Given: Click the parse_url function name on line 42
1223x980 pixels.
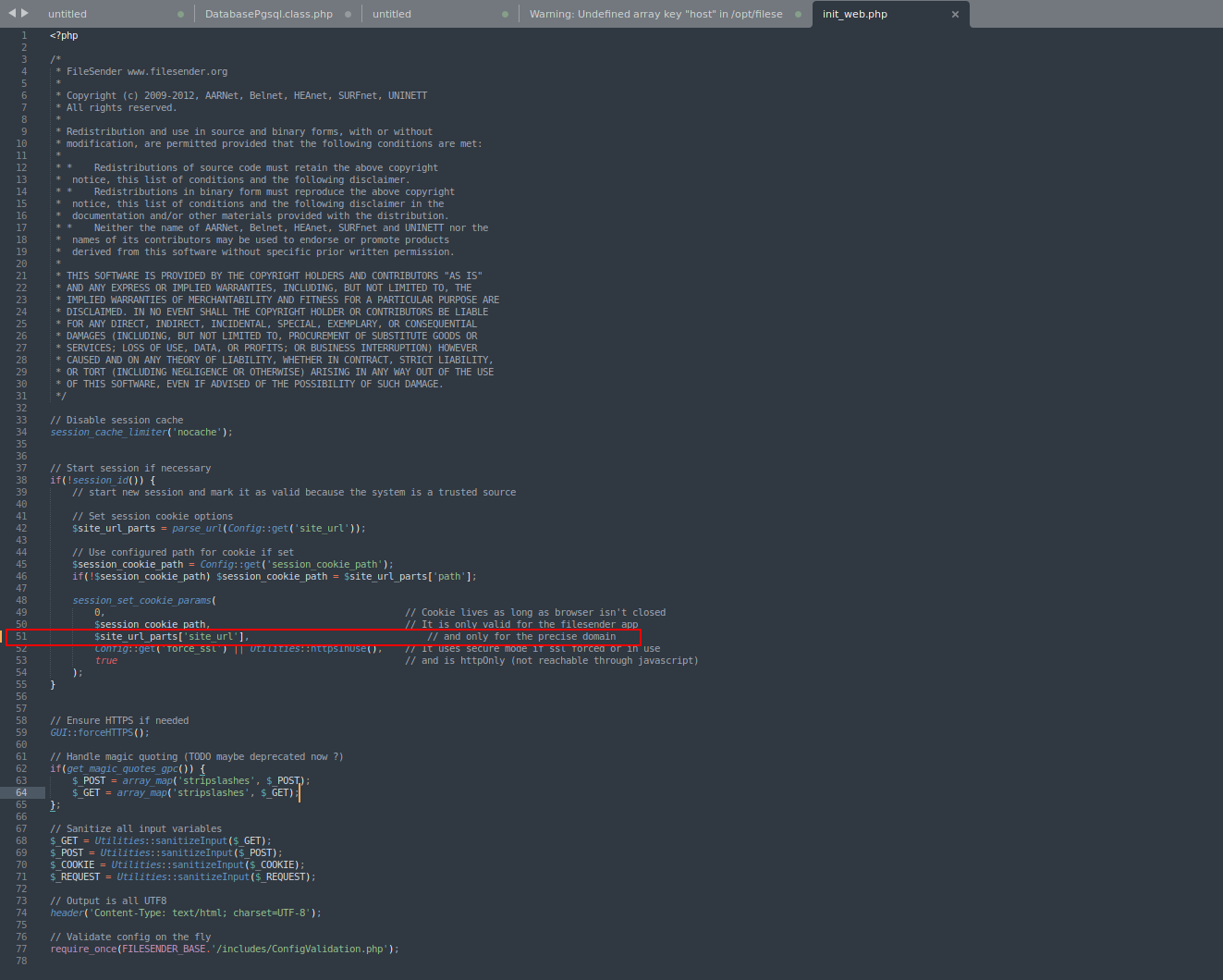Looking at the screenshot, I should pyautogui.click(x=196, y=528).
